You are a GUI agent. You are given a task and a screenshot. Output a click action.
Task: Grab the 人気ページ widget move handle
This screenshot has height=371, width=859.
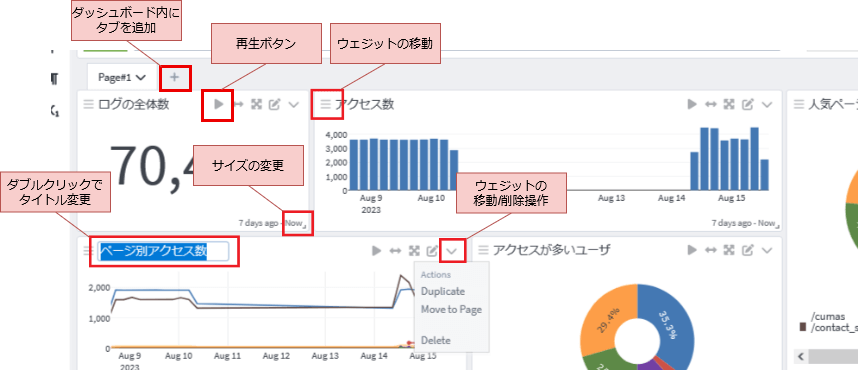[799, 104]
